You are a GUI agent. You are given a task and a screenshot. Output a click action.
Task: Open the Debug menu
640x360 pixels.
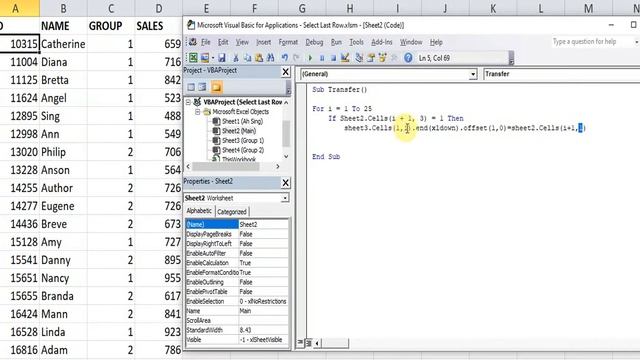[x=314, y=42]
